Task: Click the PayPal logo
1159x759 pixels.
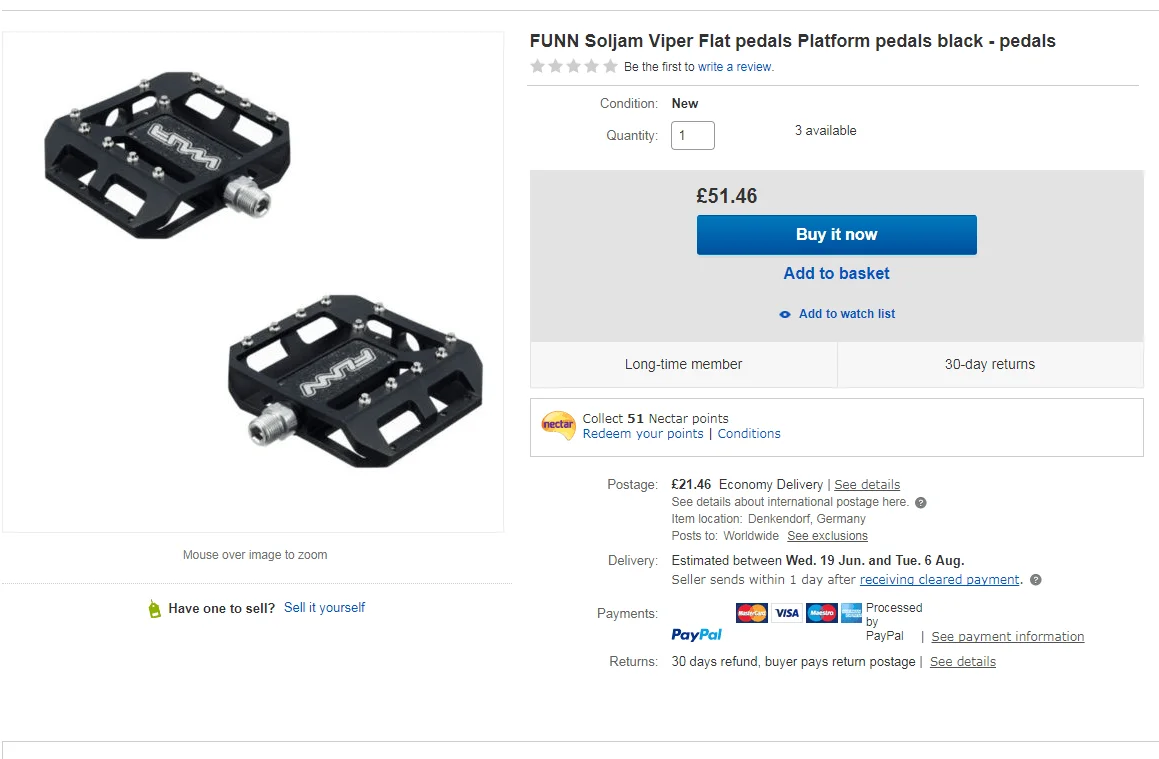Action: [x=697, y=635]
